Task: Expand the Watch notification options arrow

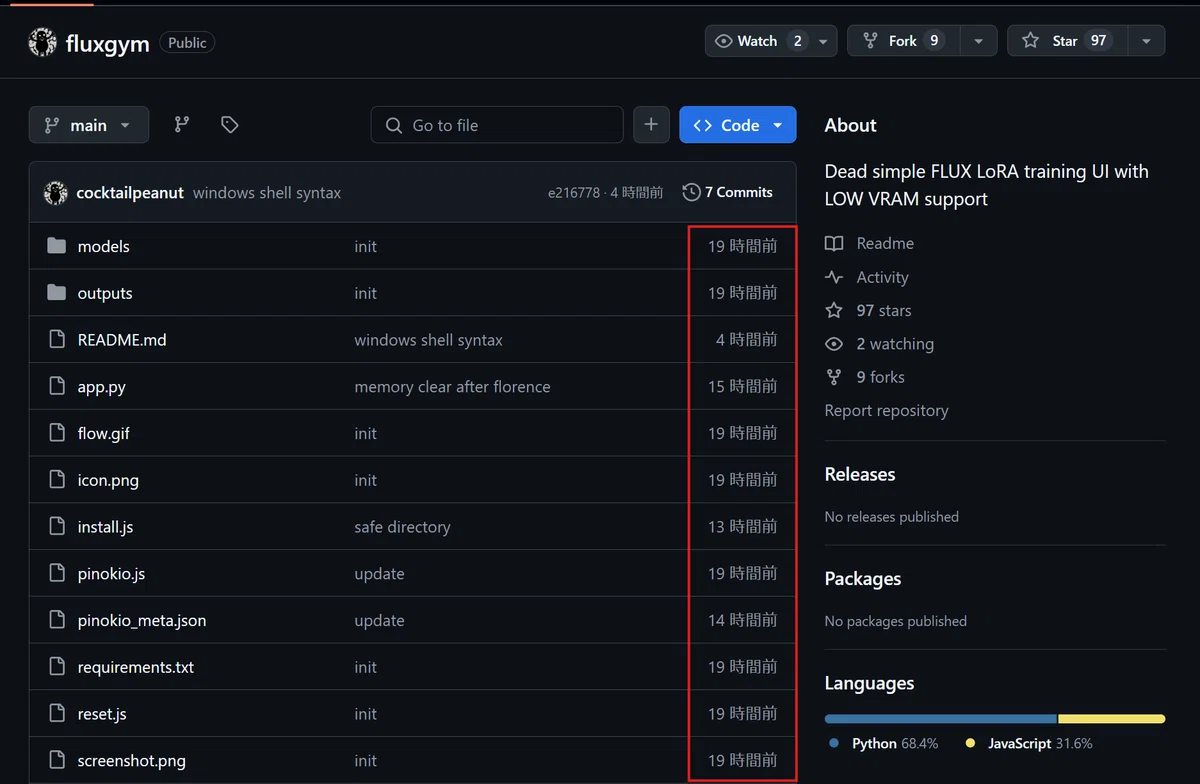Action: tap(823, 41)
